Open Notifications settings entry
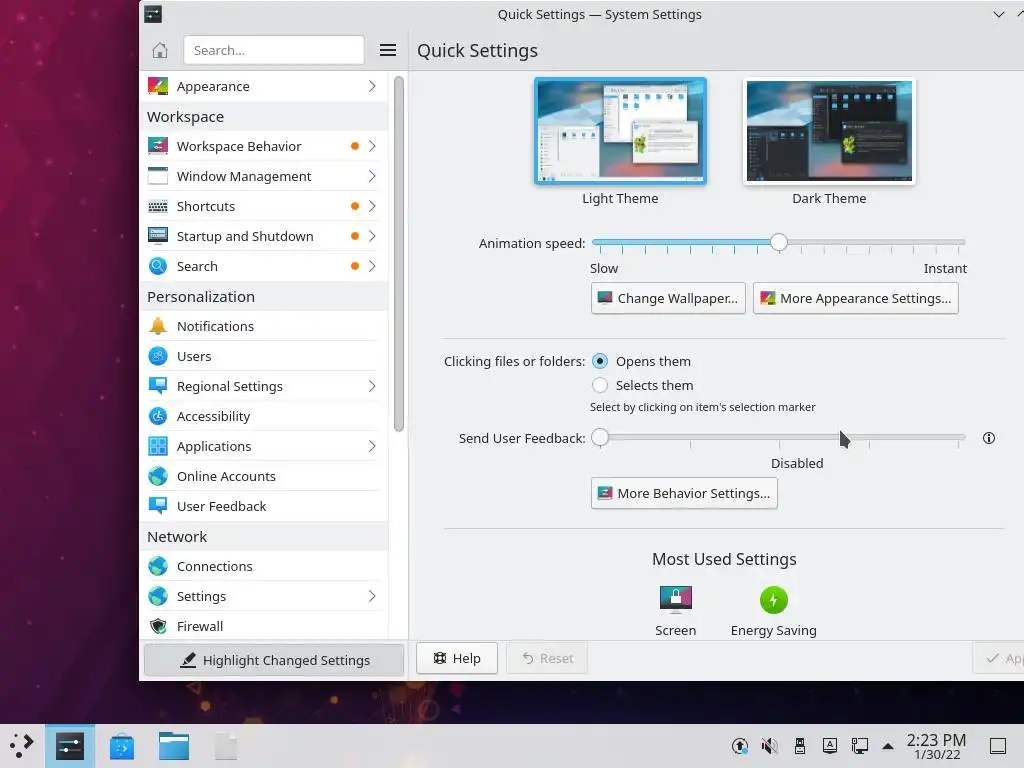This screenshot has height=768, width=1024. (264, 326)
